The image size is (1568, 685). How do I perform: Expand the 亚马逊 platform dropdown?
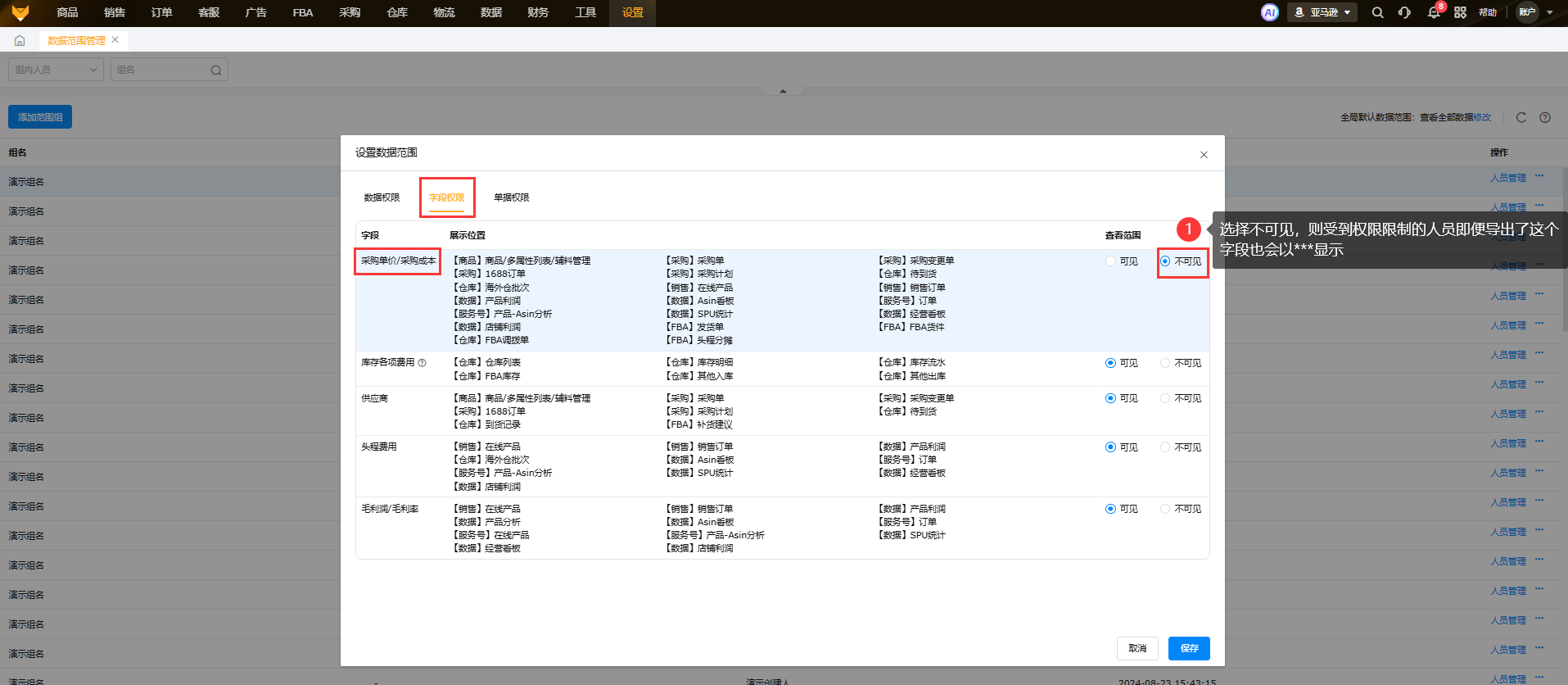point(1322,12)
